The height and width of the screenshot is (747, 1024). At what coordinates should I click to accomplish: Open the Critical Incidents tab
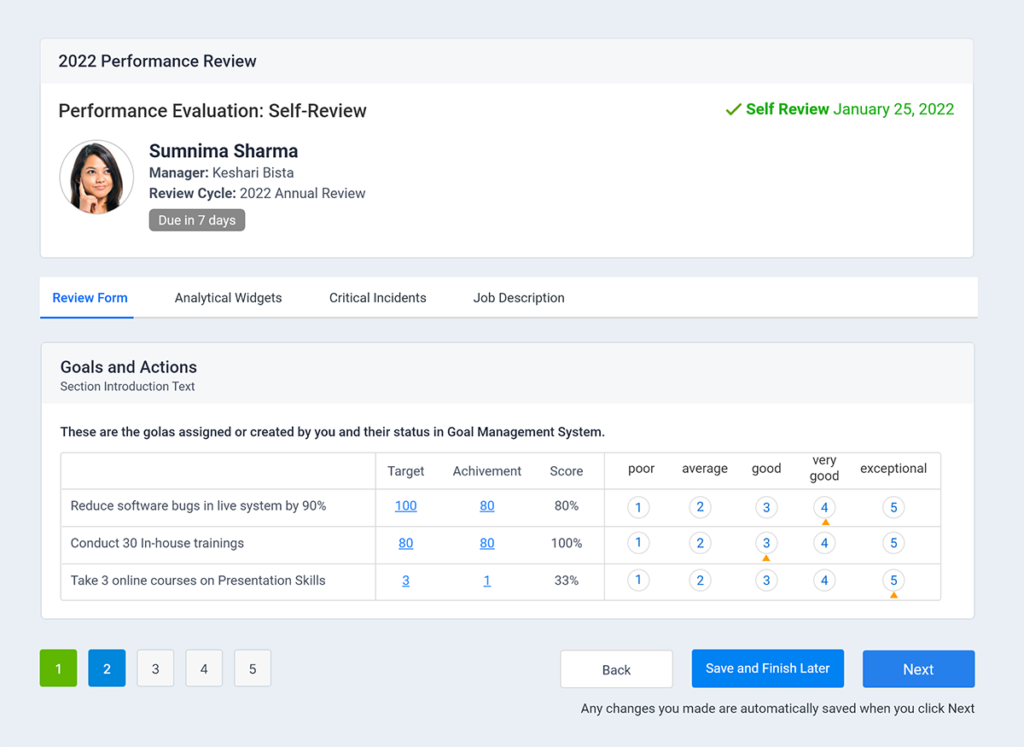click(378, 298)
